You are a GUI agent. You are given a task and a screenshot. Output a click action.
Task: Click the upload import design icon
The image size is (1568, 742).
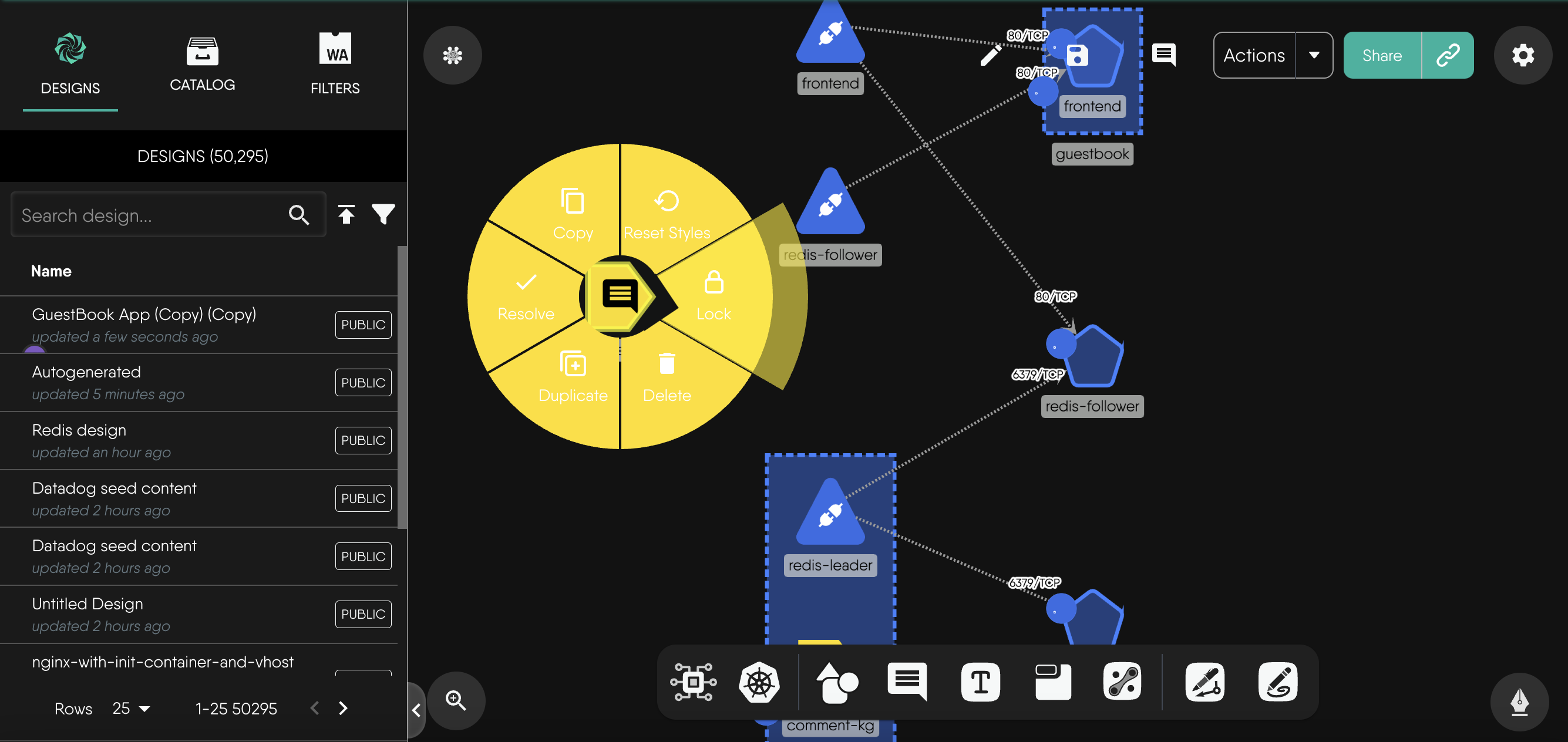click(x=346, y=214)
